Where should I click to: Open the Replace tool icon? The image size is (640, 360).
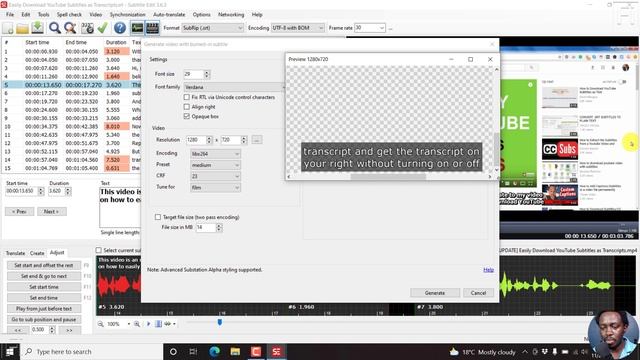tap(70, 28)
